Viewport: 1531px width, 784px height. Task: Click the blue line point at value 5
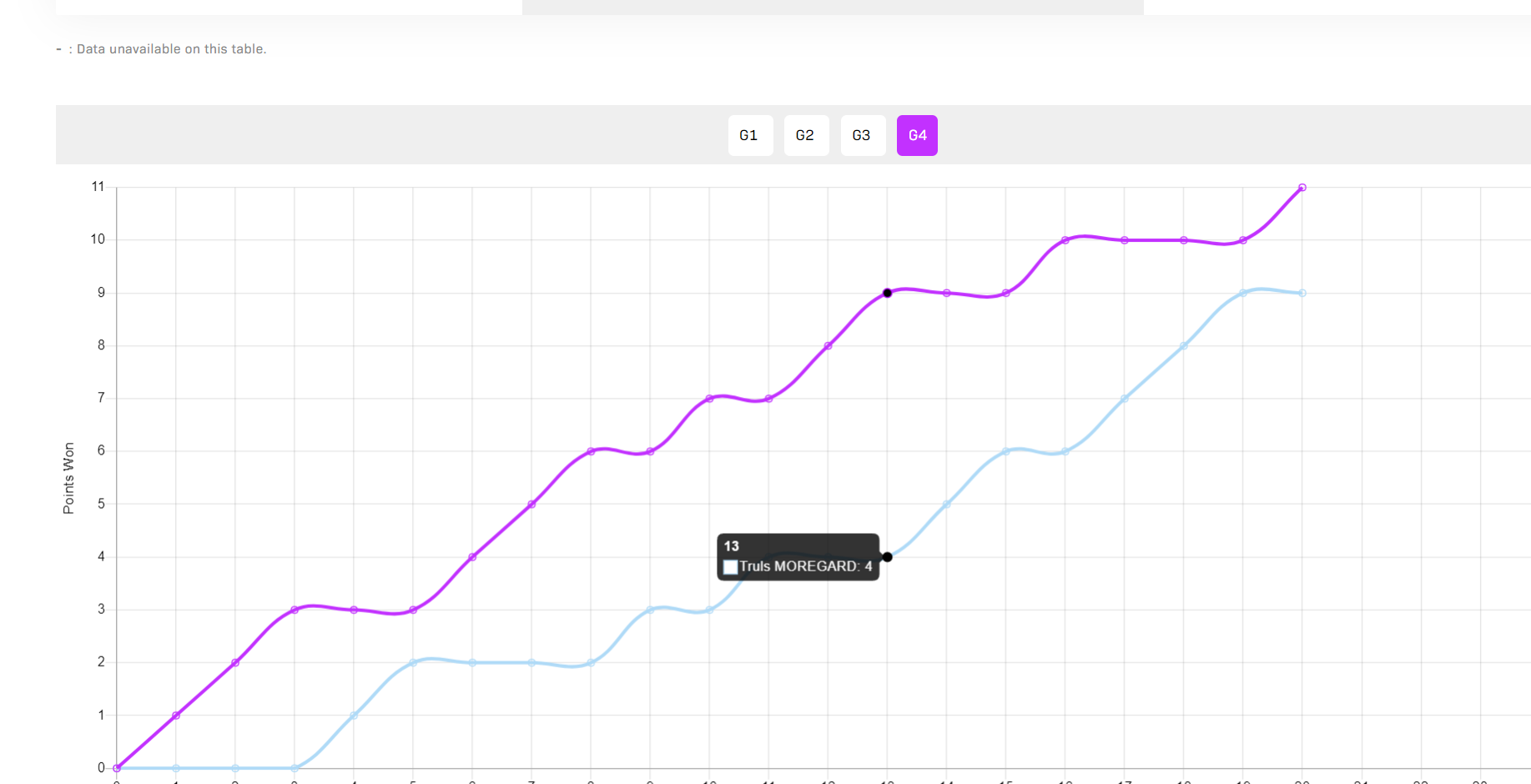[946, 504]
